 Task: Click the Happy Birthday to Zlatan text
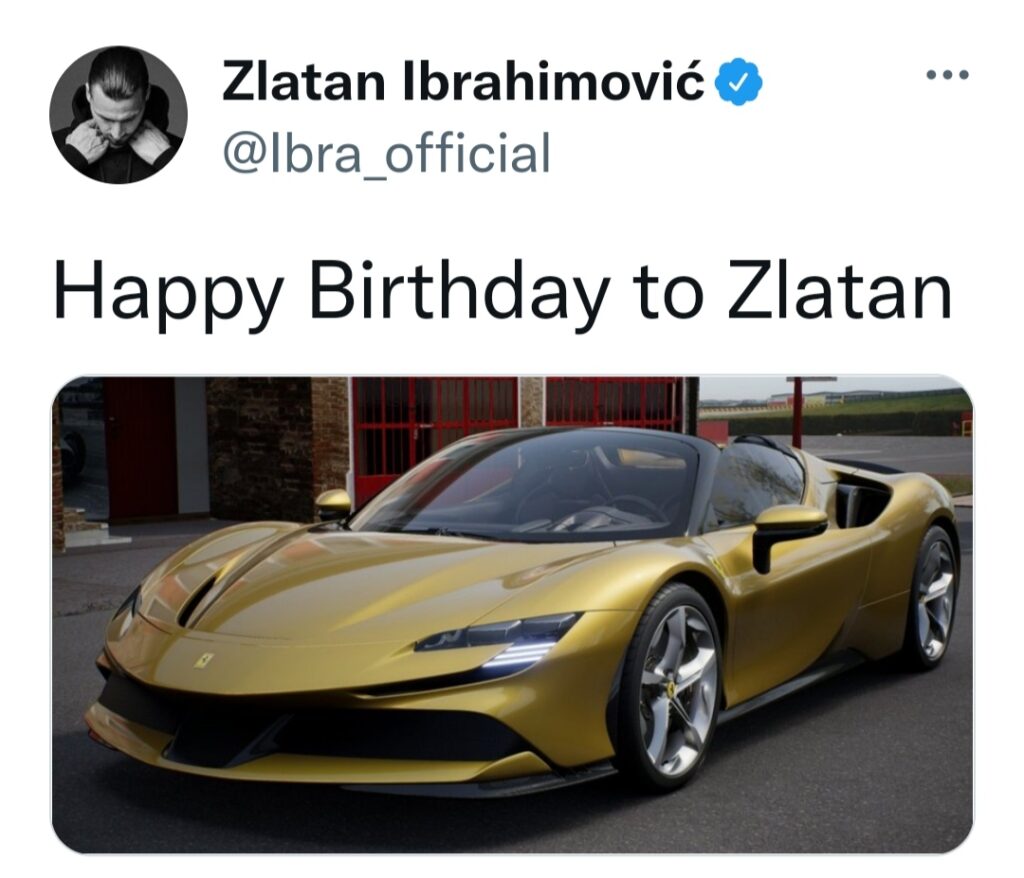(x=502, y=292)
